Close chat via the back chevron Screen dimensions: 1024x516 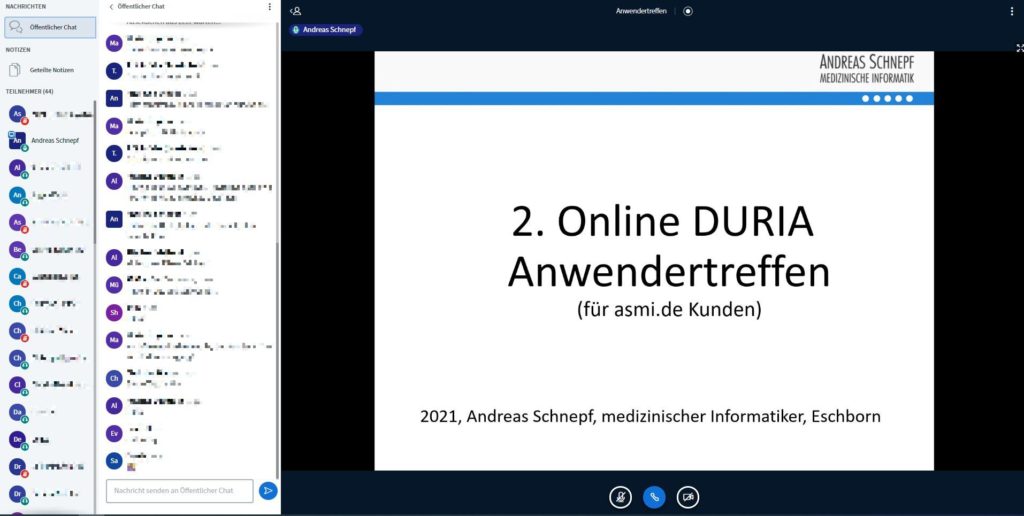(111, 7)
